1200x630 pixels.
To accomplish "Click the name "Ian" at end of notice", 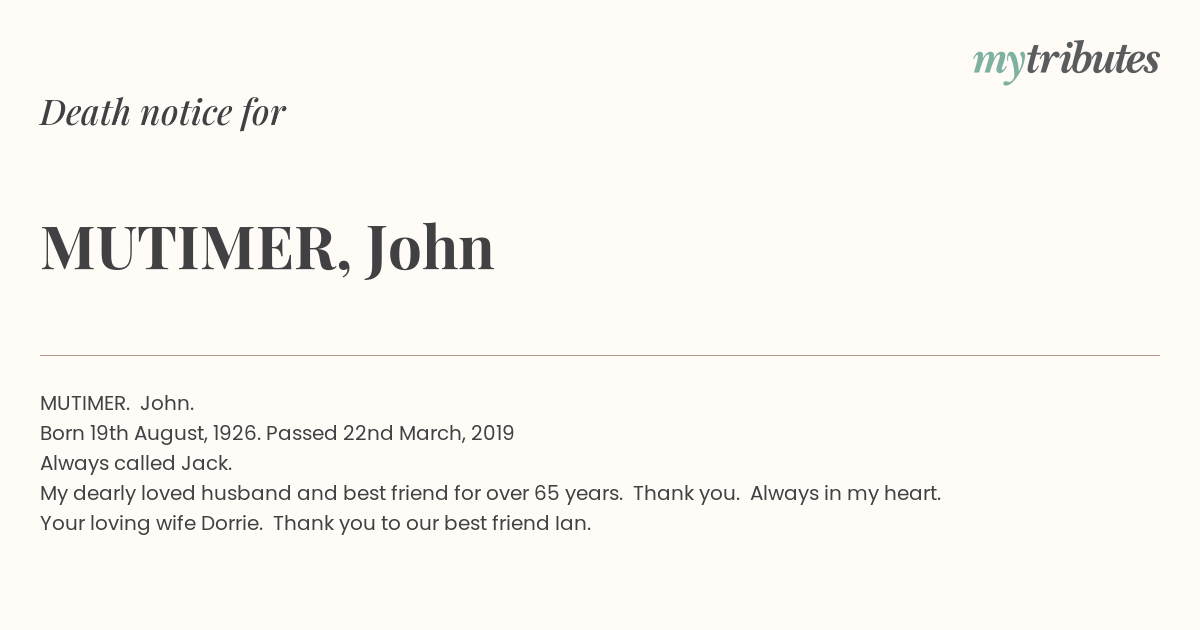I will click(569, 523).
